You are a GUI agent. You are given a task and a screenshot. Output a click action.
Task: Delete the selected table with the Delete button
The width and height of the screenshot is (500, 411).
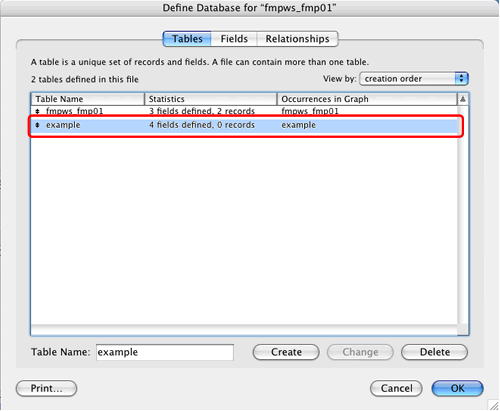pos(435,352)
